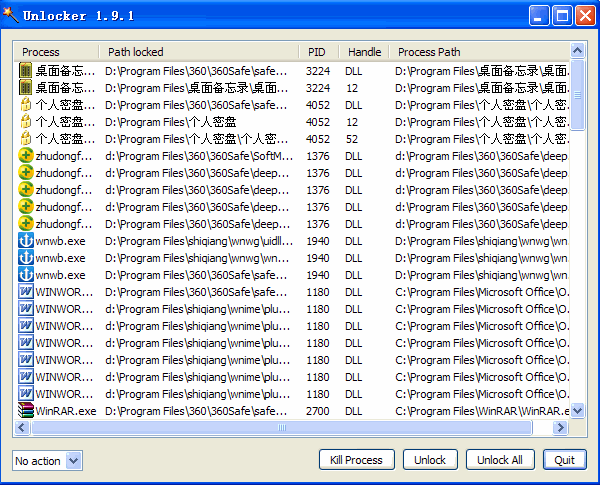This screenshot has width=600, height=485.
Task: Click the wnwb.exe anchor icon in the 360Safe\safe row
Action: 26,275
